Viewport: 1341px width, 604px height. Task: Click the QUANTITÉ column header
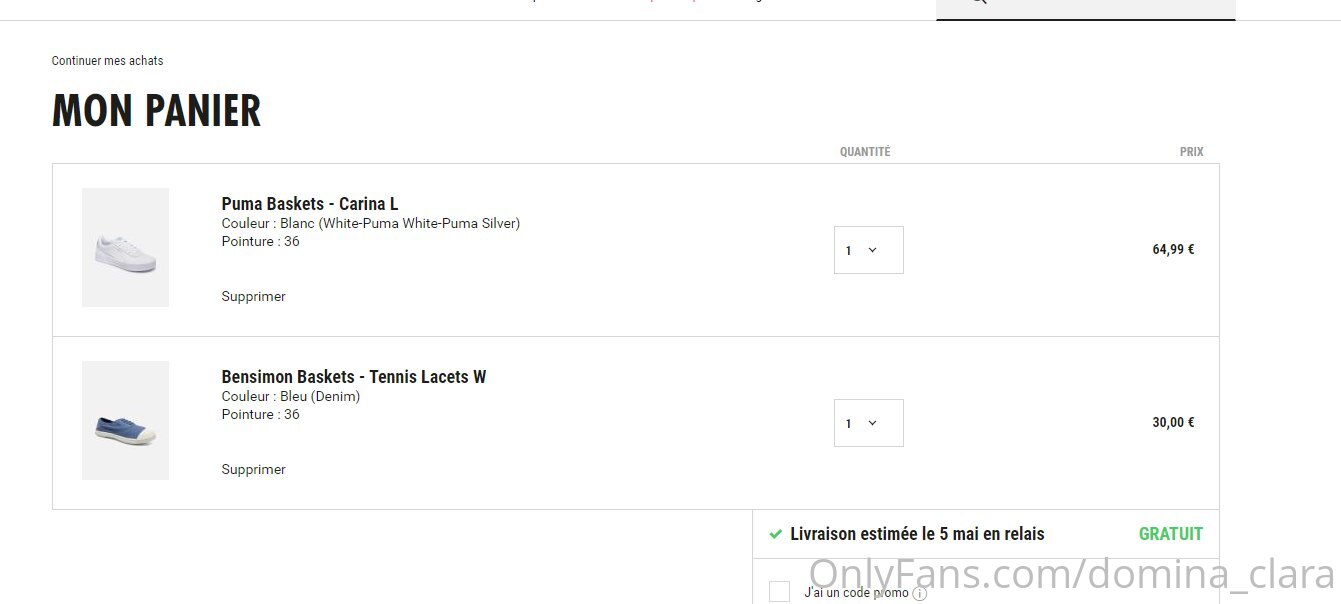pyautogui.click(x=865, y=152)
